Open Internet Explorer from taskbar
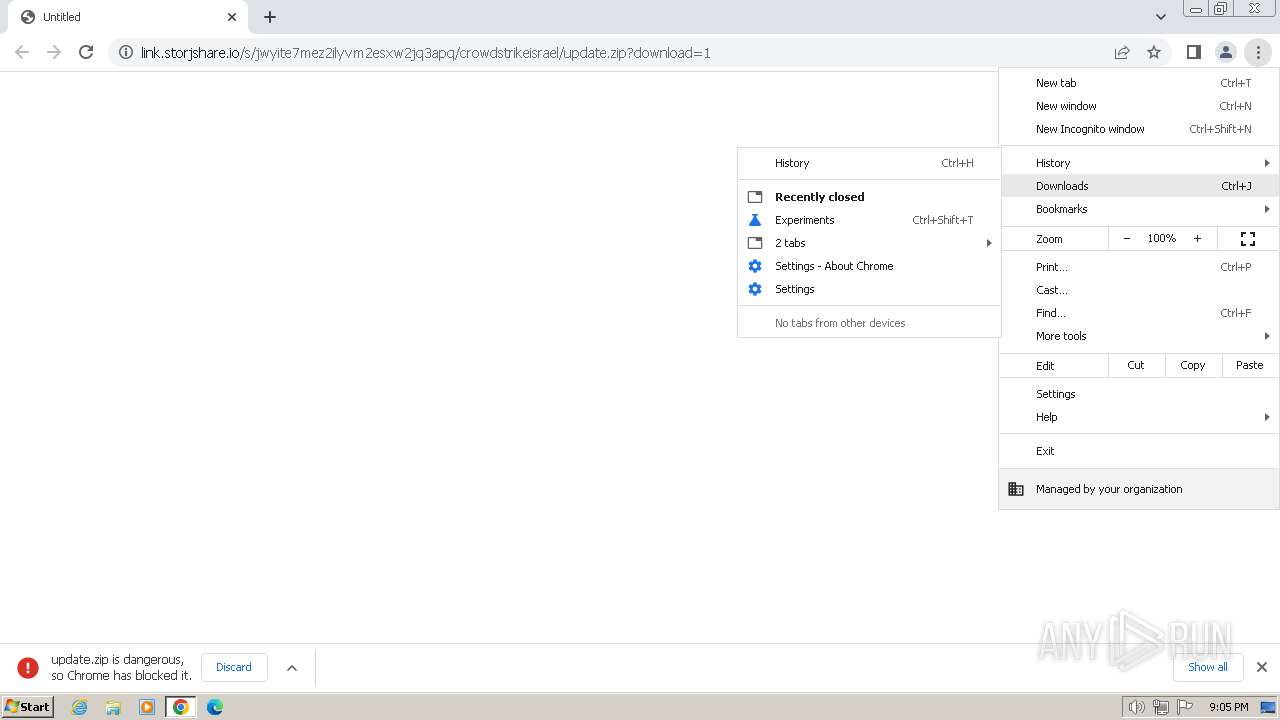The height and width of the screenshot is (720, 1280). click(x=80, y=707)
